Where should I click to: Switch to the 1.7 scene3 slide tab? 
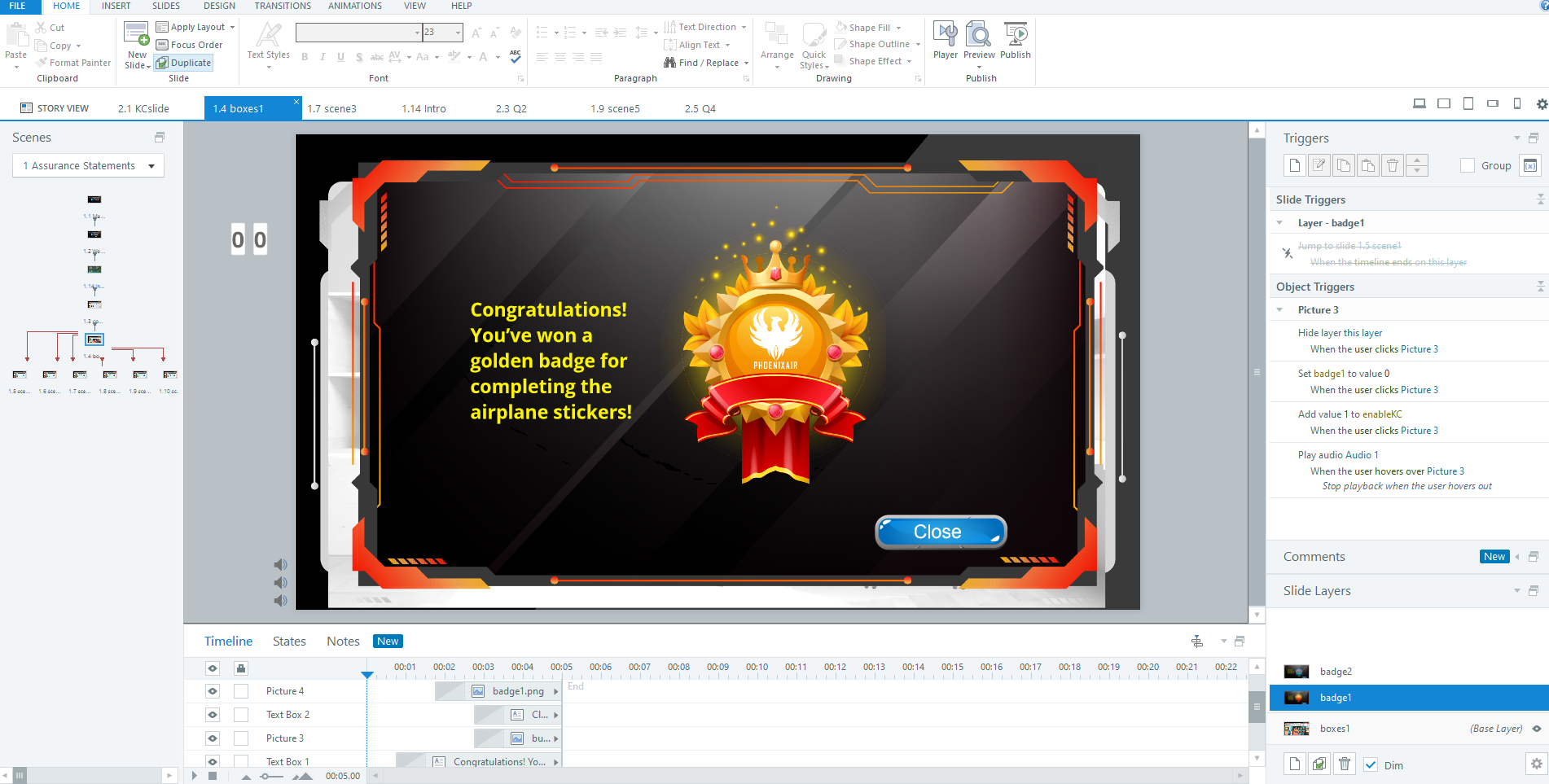(x=331, y=108)
